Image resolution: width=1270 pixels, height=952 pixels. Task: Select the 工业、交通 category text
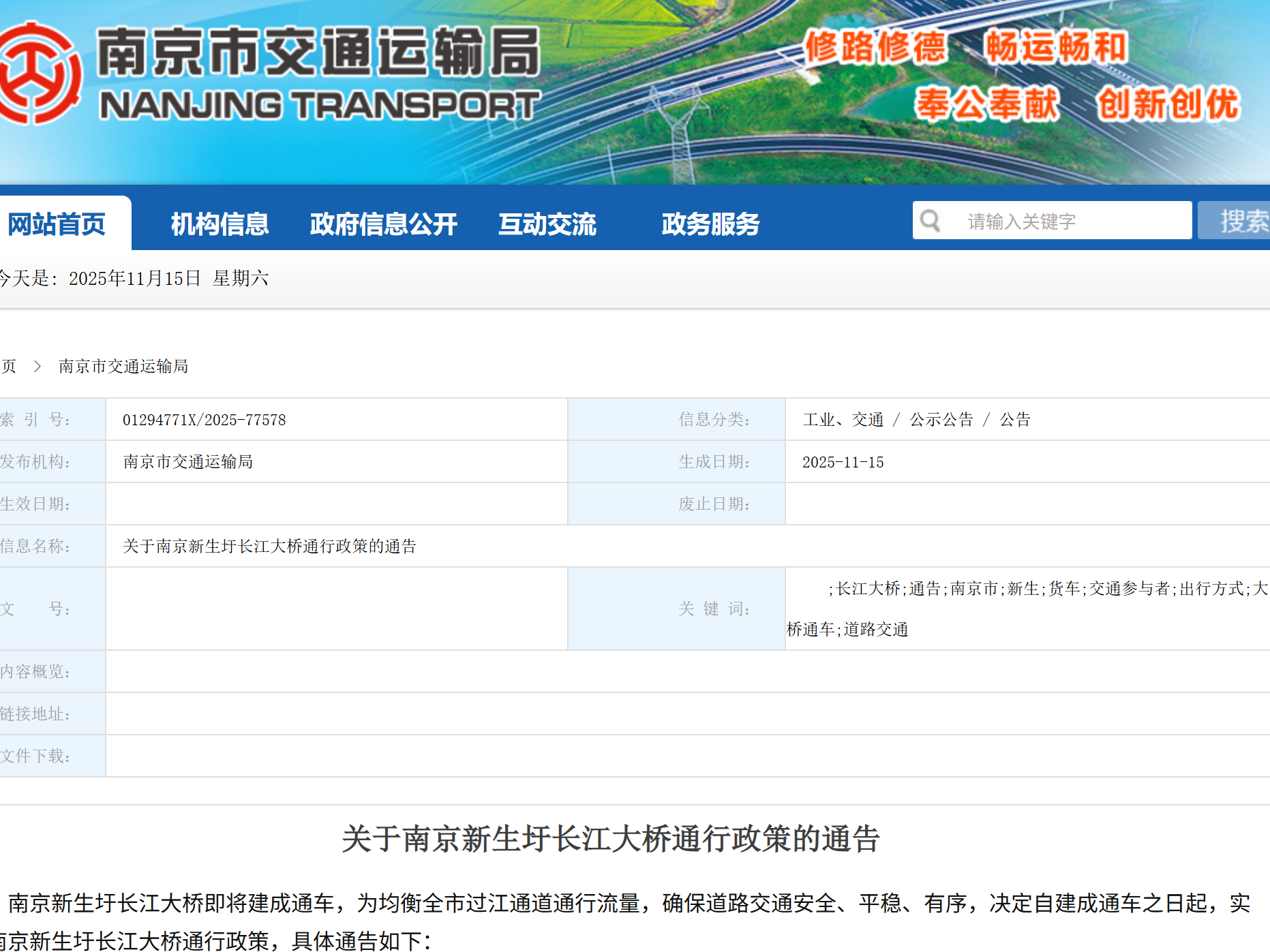coord(843,420)
